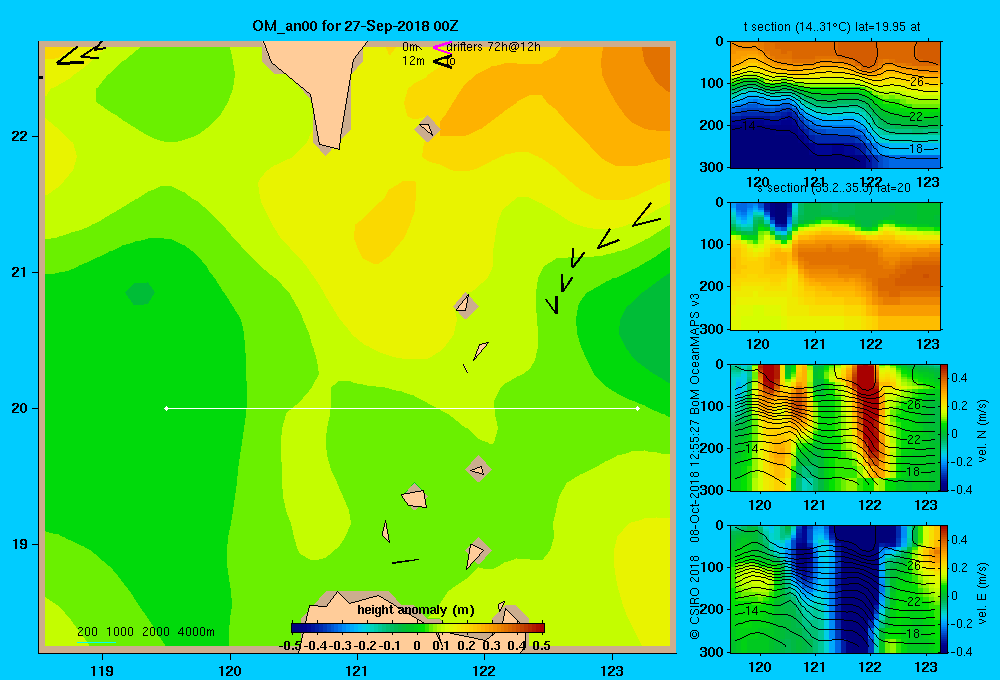Click latitude label 22 on the main map axis
Screen dimensions: 1000x680
click(20, 137)
